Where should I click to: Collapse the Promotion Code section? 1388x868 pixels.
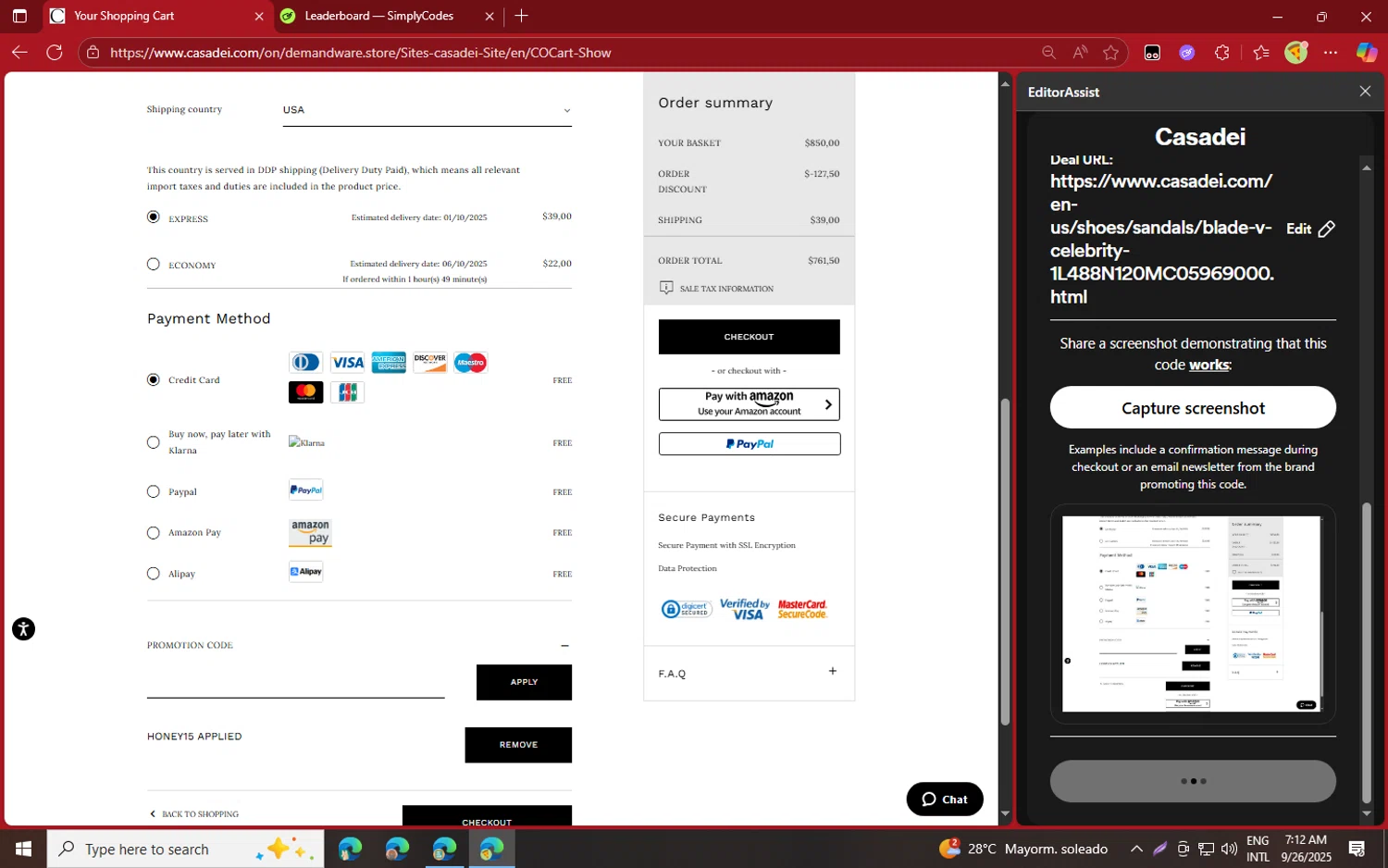(x=564, y=645)
